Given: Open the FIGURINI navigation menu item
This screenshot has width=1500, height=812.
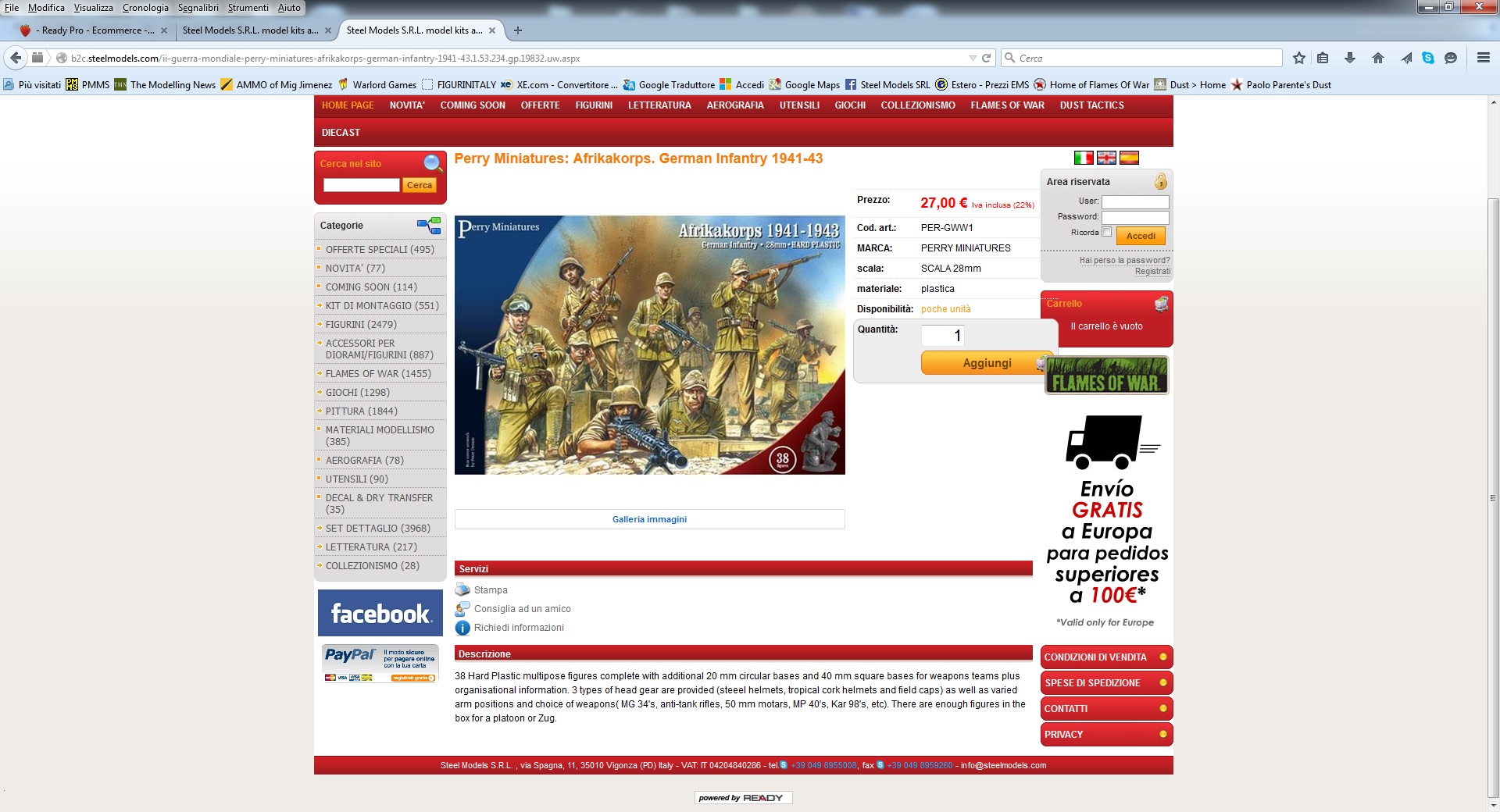Looking at the screenshot, I should 594,105.
